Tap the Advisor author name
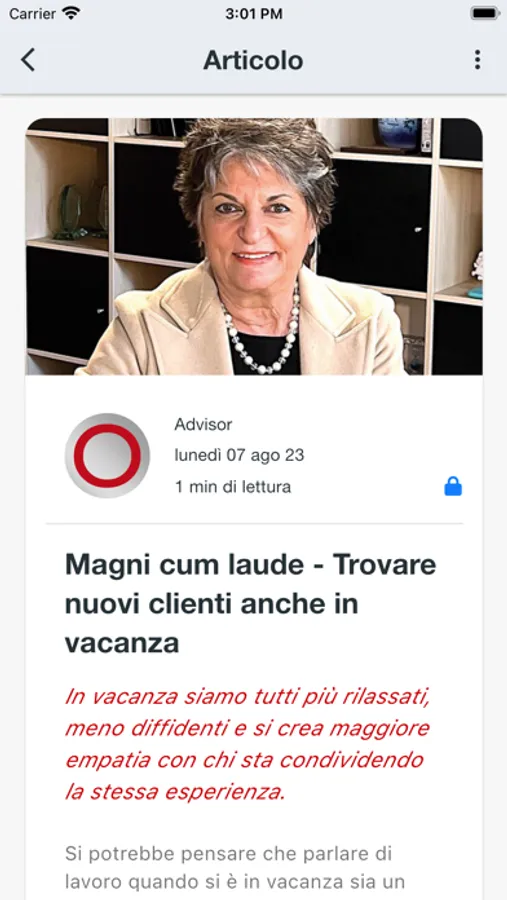Viewport: 507px width, 900px height. 203,425
